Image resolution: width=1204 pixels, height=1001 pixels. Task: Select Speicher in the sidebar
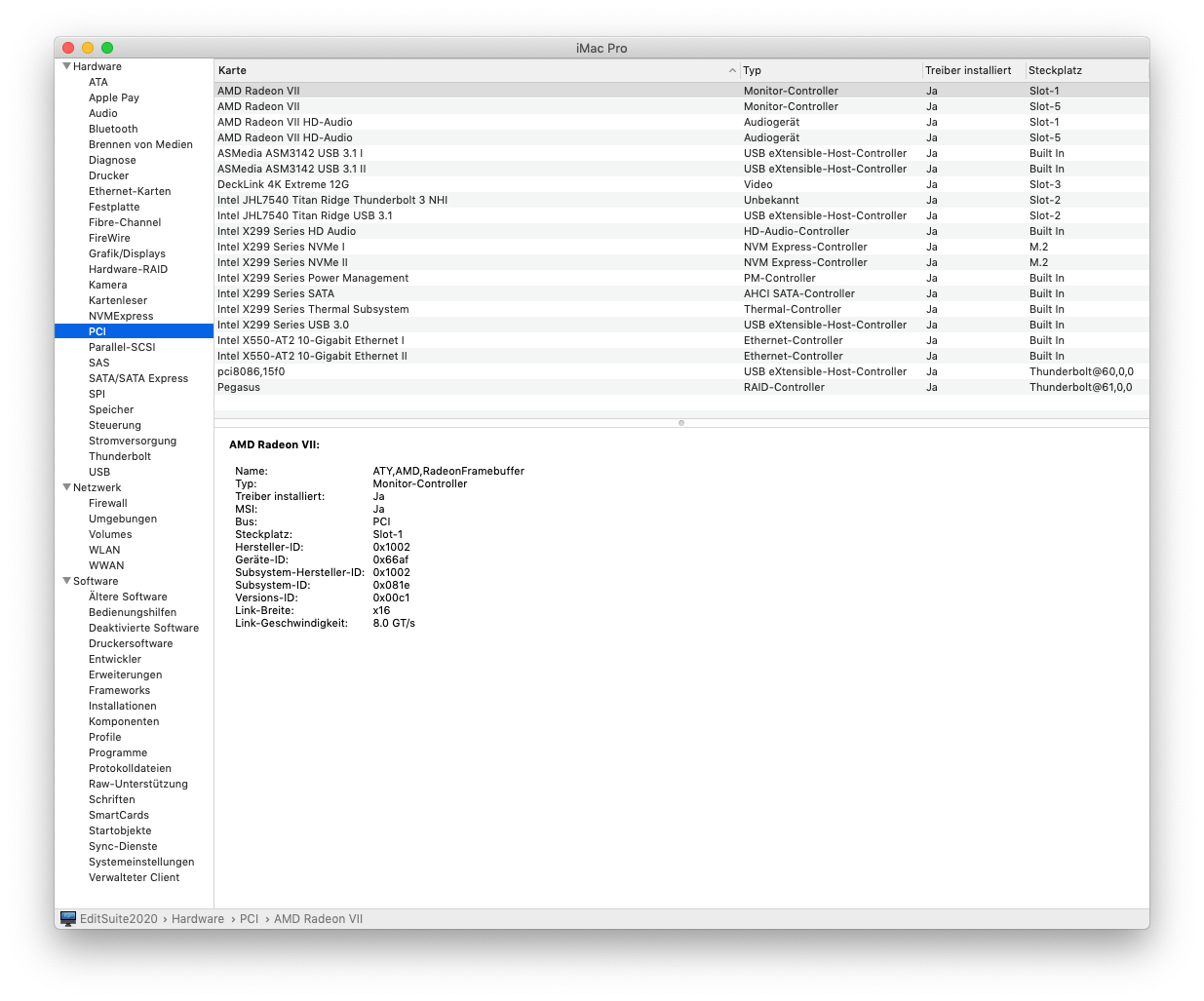click(111, 409)
